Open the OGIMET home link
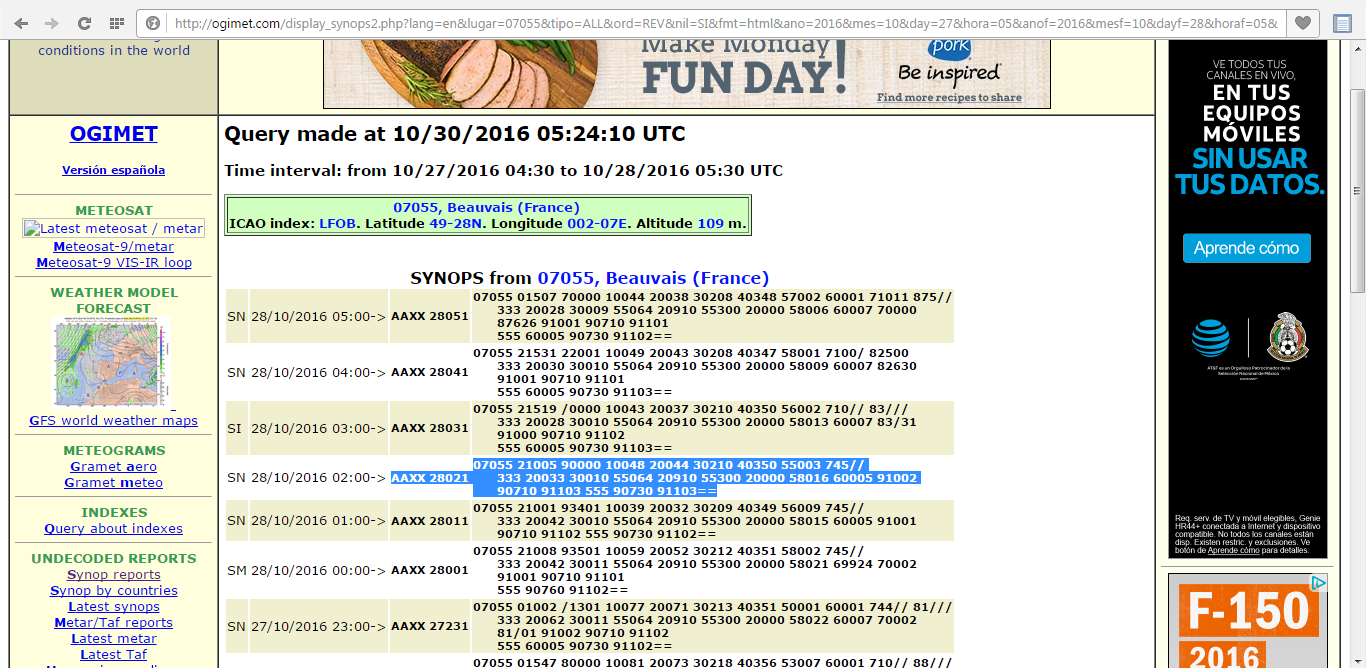This screenshot has height=668, width=1366. tap(113, 134)
